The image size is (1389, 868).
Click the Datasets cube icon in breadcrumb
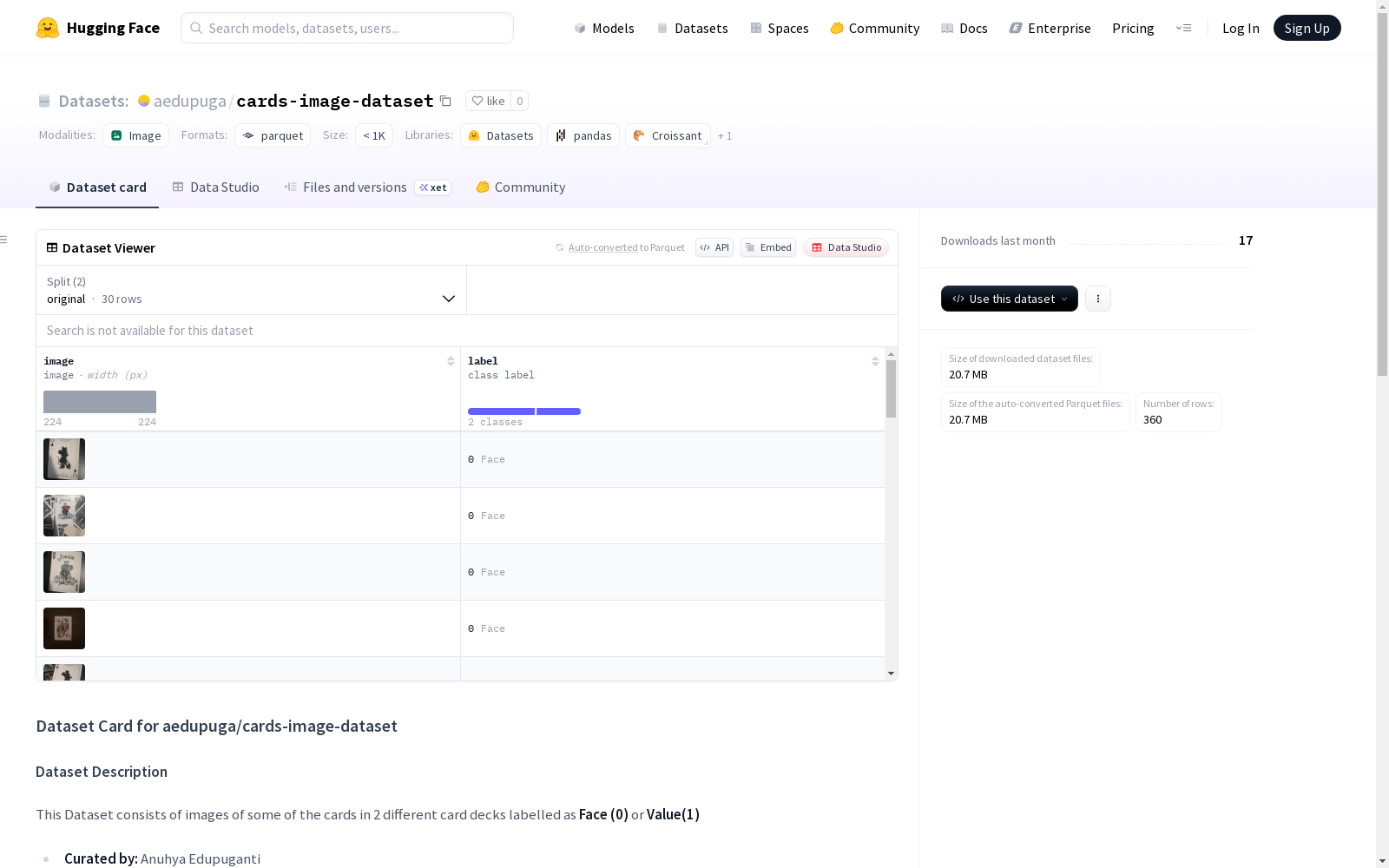44,101
